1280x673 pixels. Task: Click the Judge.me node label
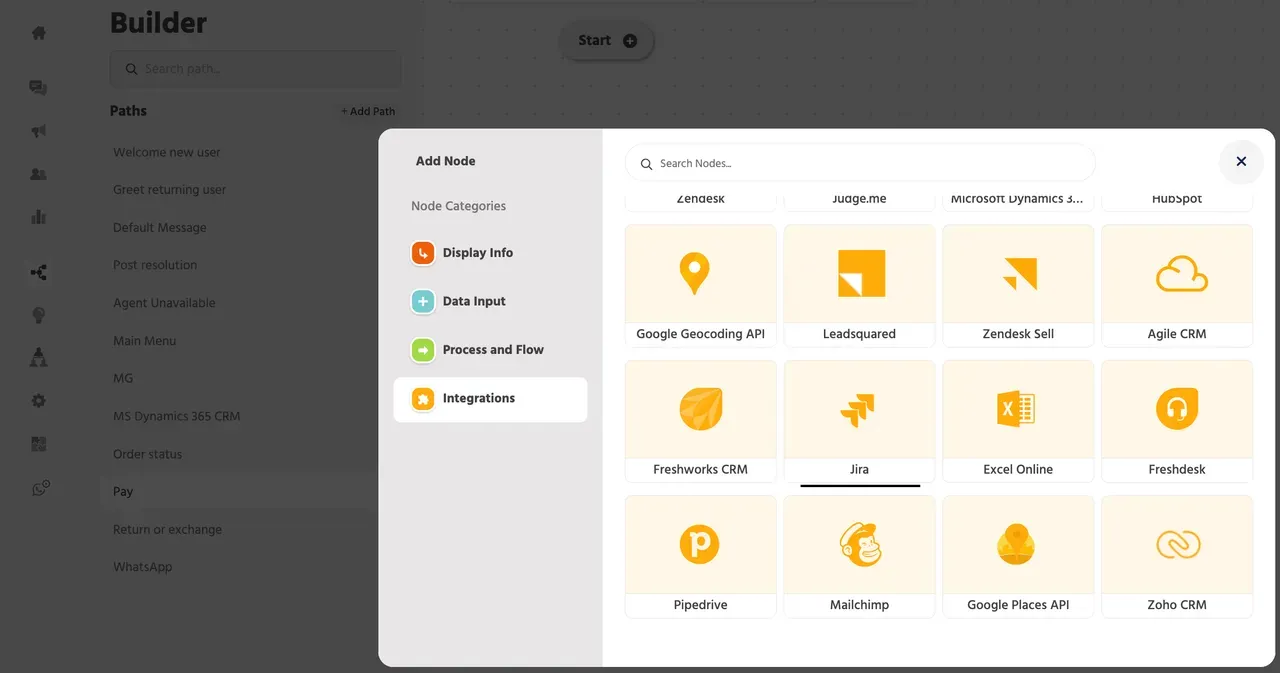point(859,199)
